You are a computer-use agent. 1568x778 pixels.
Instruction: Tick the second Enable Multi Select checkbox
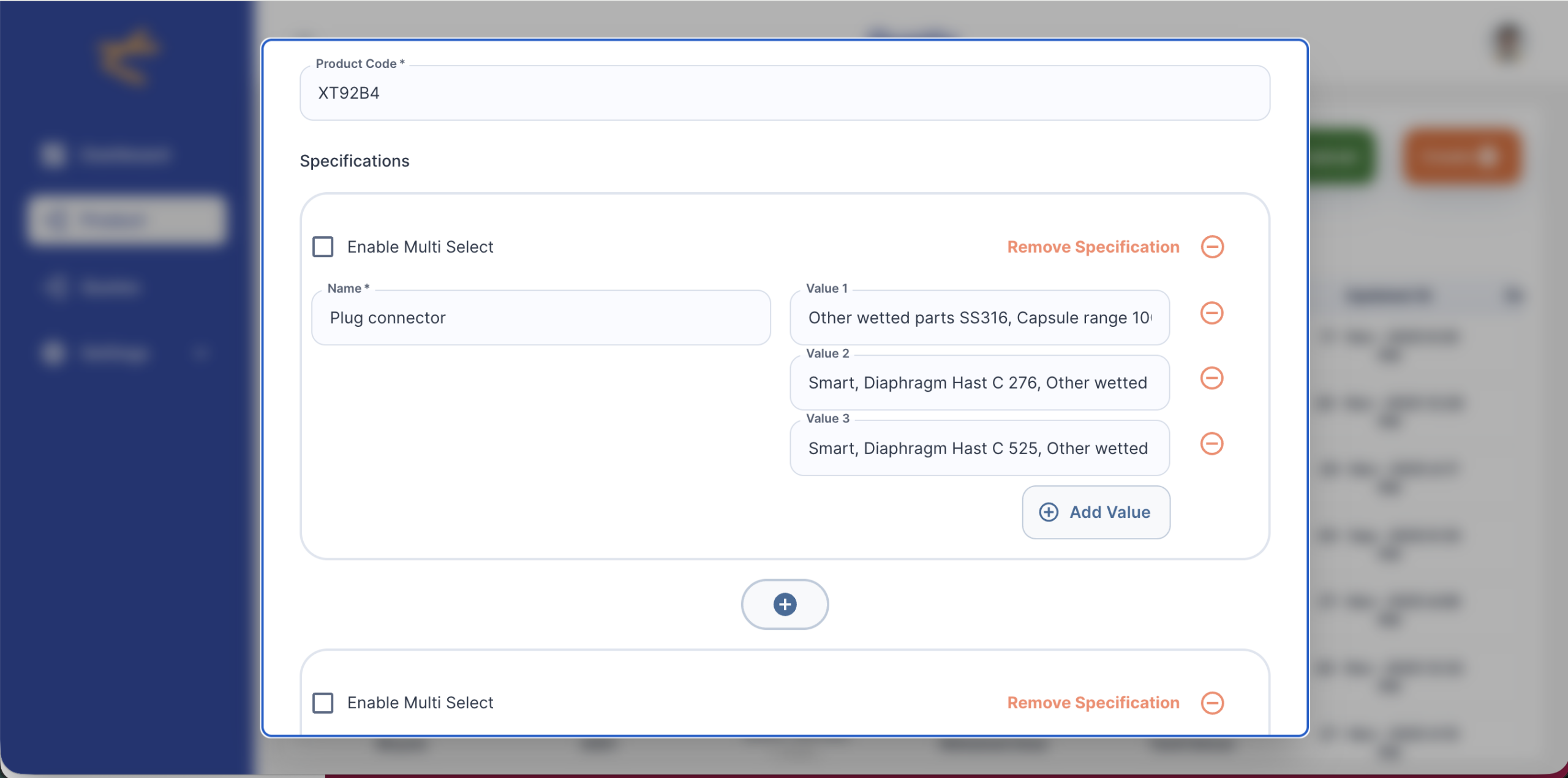pyautogui.click(x=323, y=703)
